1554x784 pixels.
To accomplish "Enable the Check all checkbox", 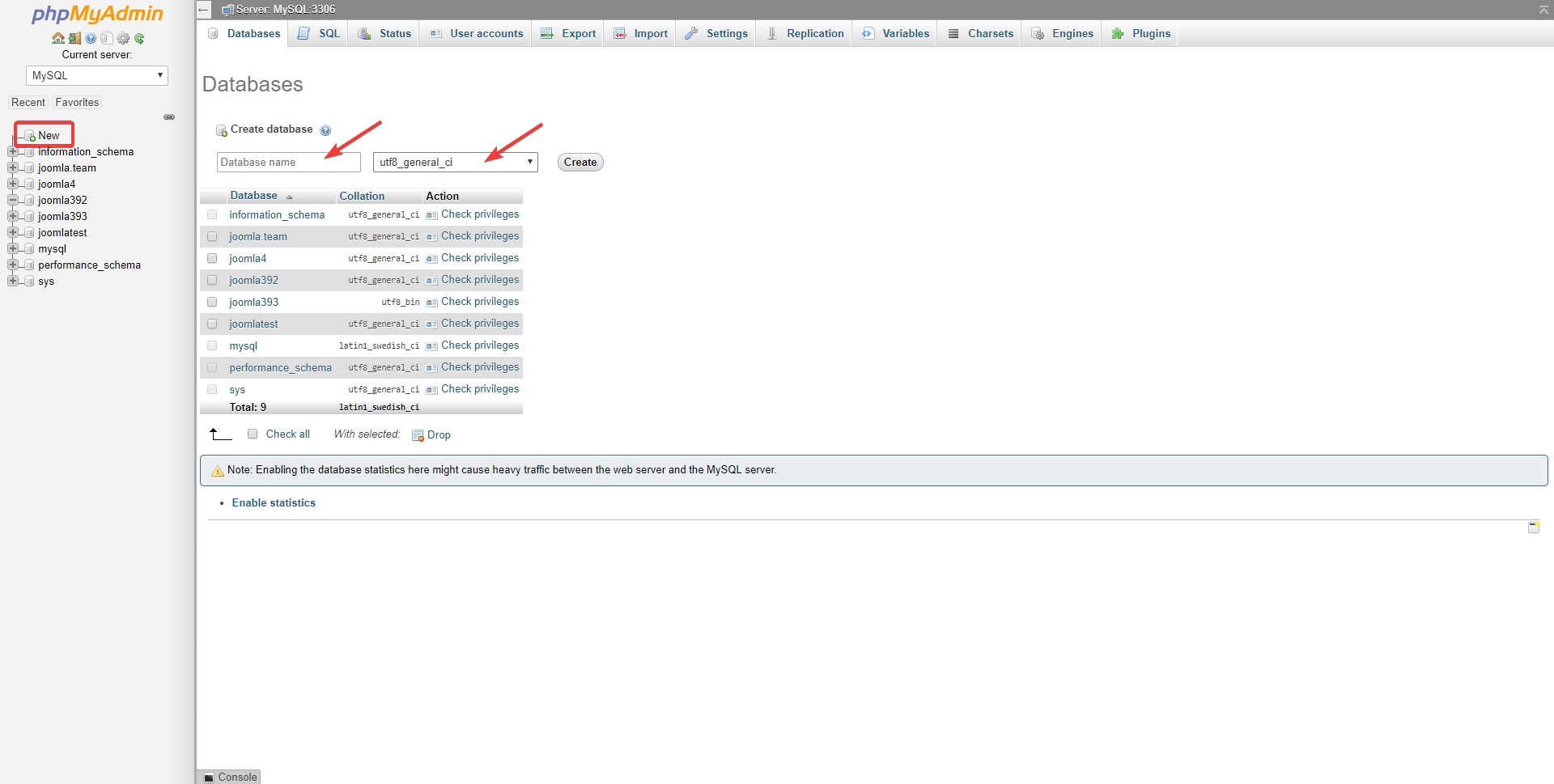I will pos(253,434).
